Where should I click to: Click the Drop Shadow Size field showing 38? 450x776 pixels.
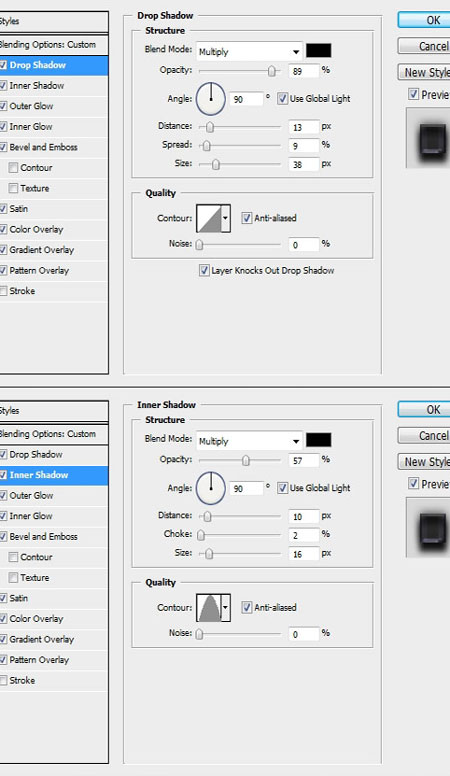tap(303, 164)
